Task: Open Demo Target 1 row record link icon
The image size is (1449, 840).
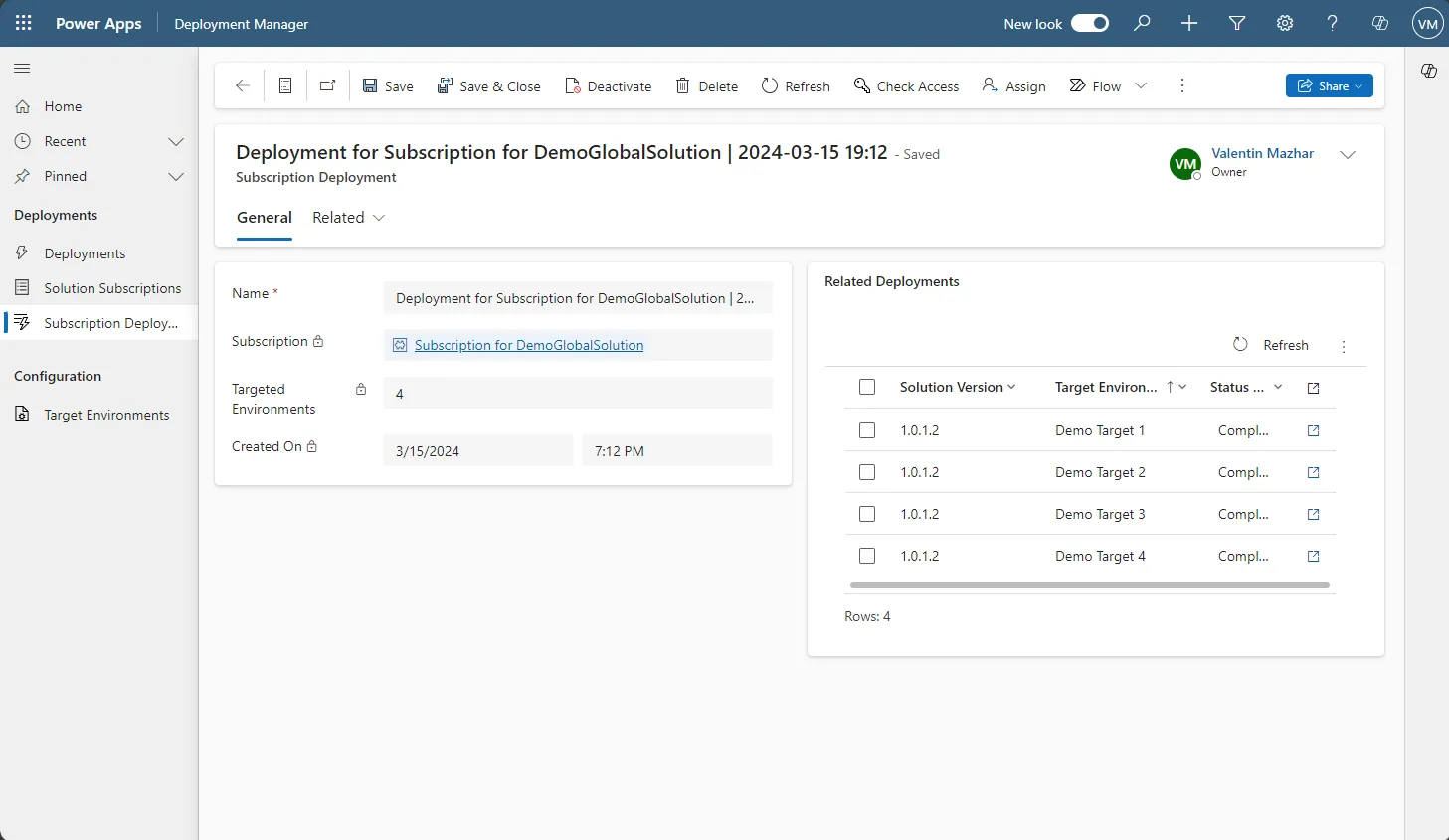Action: pos(1313,430)
